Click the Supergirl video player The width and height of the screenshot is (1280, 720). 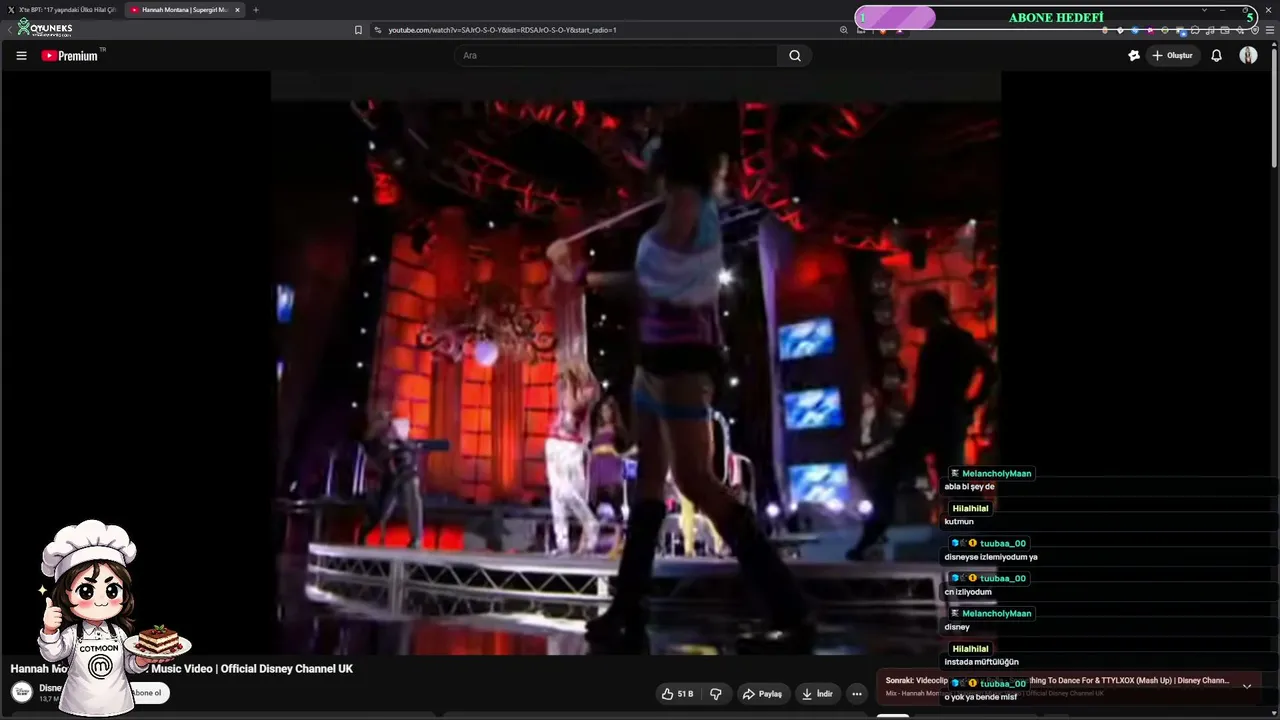coord(636,363)
